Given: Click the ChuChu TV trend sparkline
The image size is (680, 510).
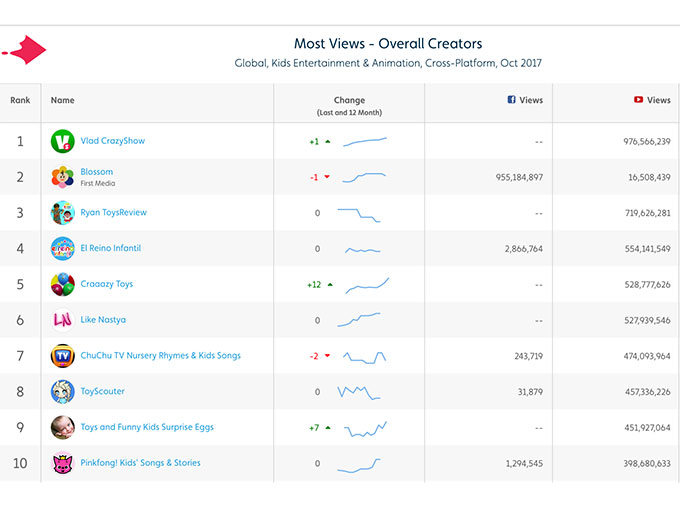Looking at the screenshot, I should [364, 358].
